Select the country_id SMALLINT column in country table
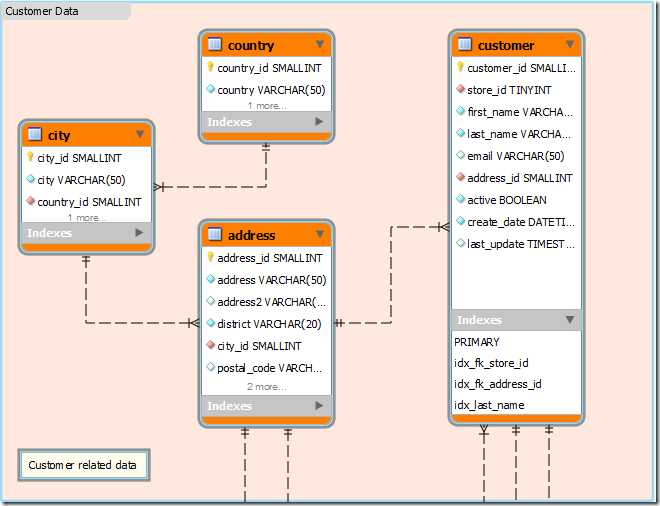Screen dimensions: 660x506 (266, 68)
